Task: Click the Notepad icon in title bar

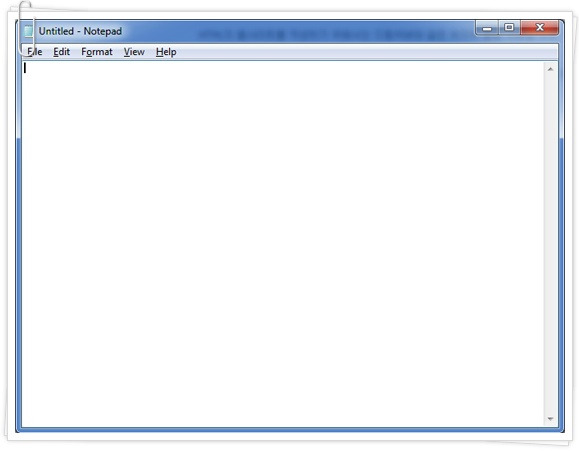Action: pyautogui.click(x=29, y=31)
